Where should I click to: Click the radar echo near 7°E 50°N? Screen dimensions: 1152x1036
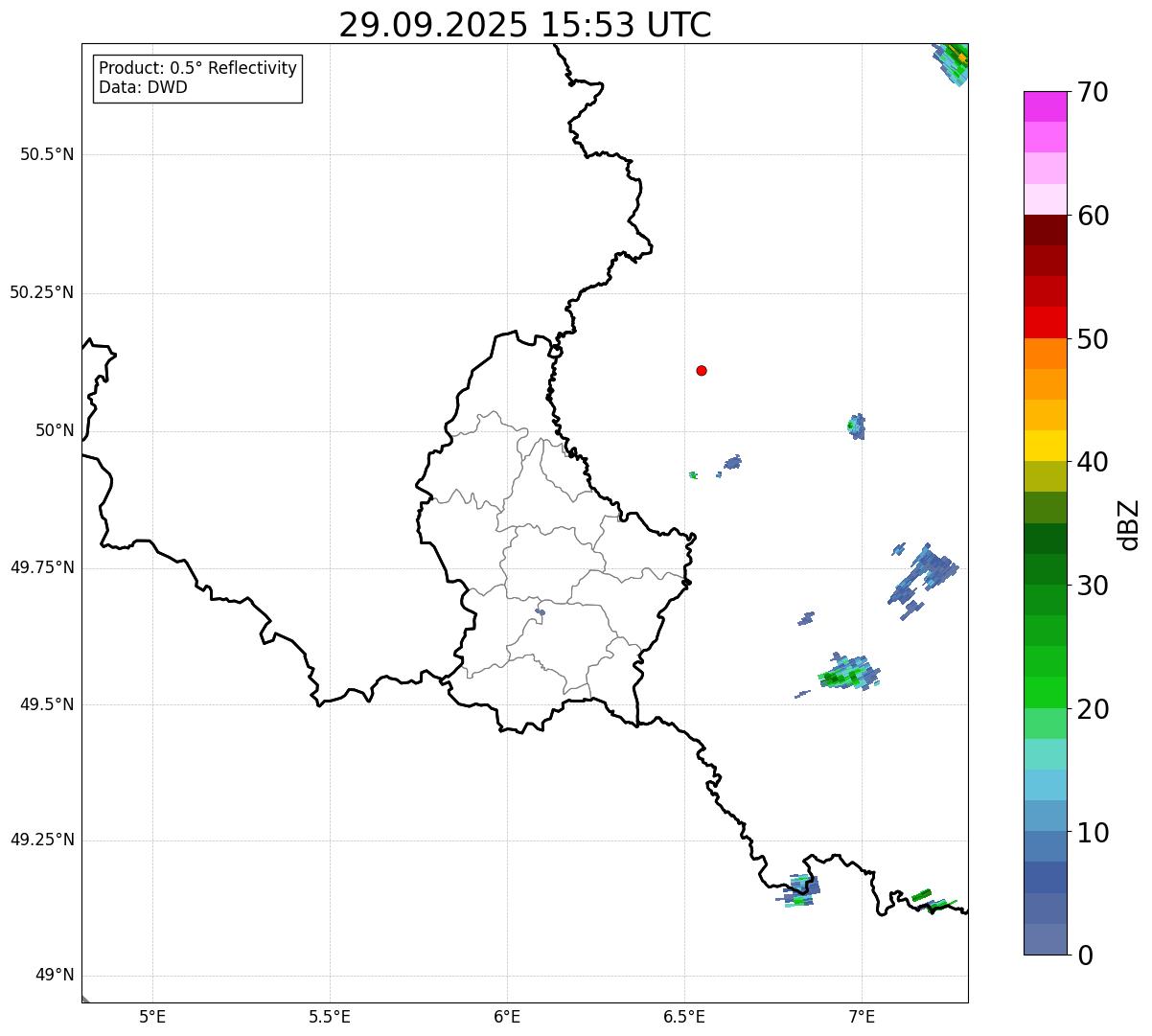[x=857, y=426]
